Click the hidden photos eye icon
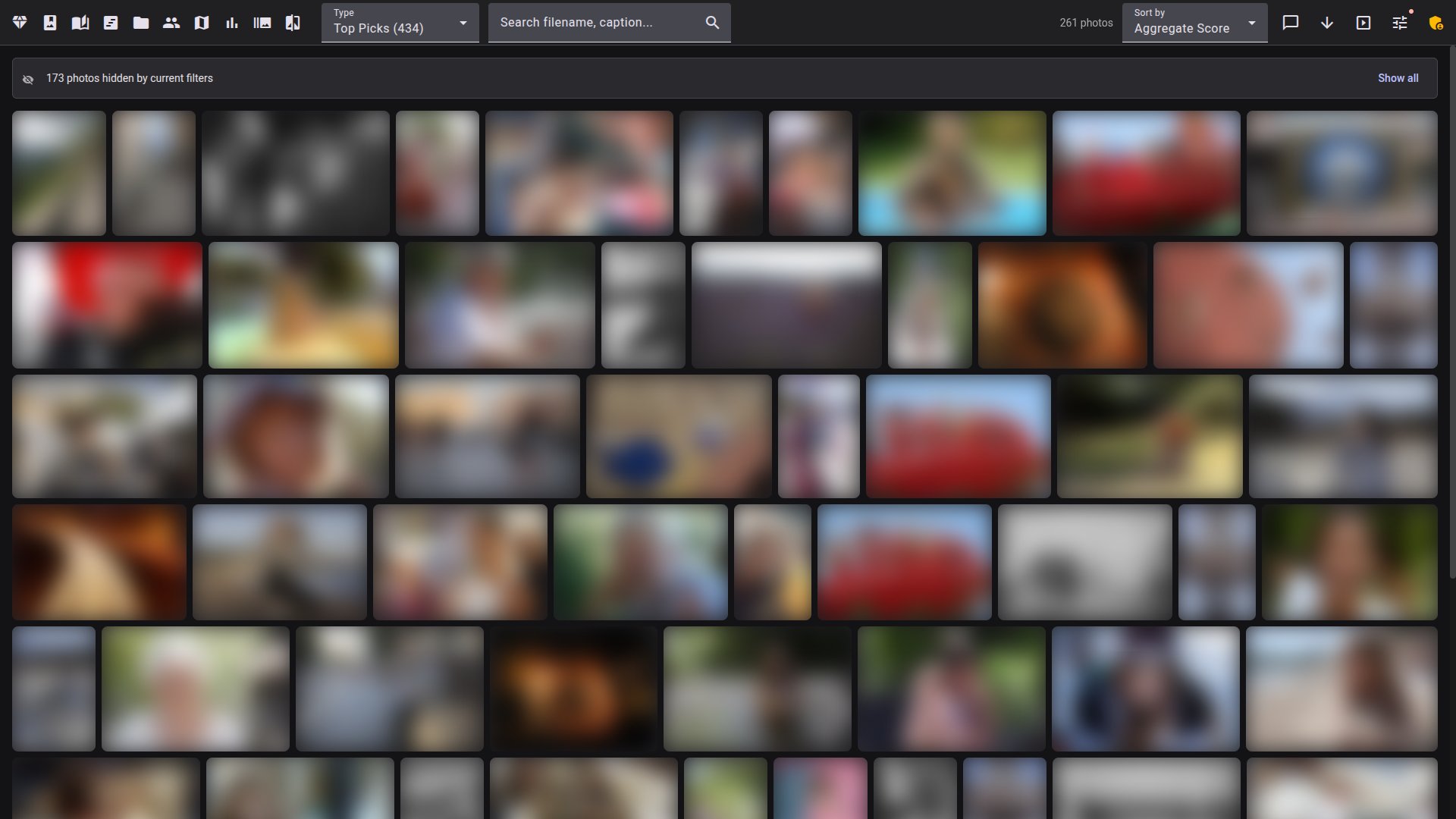1456x819 pixels. 28,79
